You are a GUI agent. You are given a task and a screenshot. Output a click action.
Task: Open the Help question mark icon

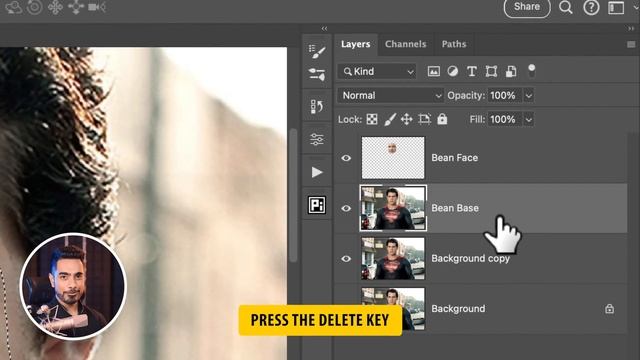tap(591, 7)
